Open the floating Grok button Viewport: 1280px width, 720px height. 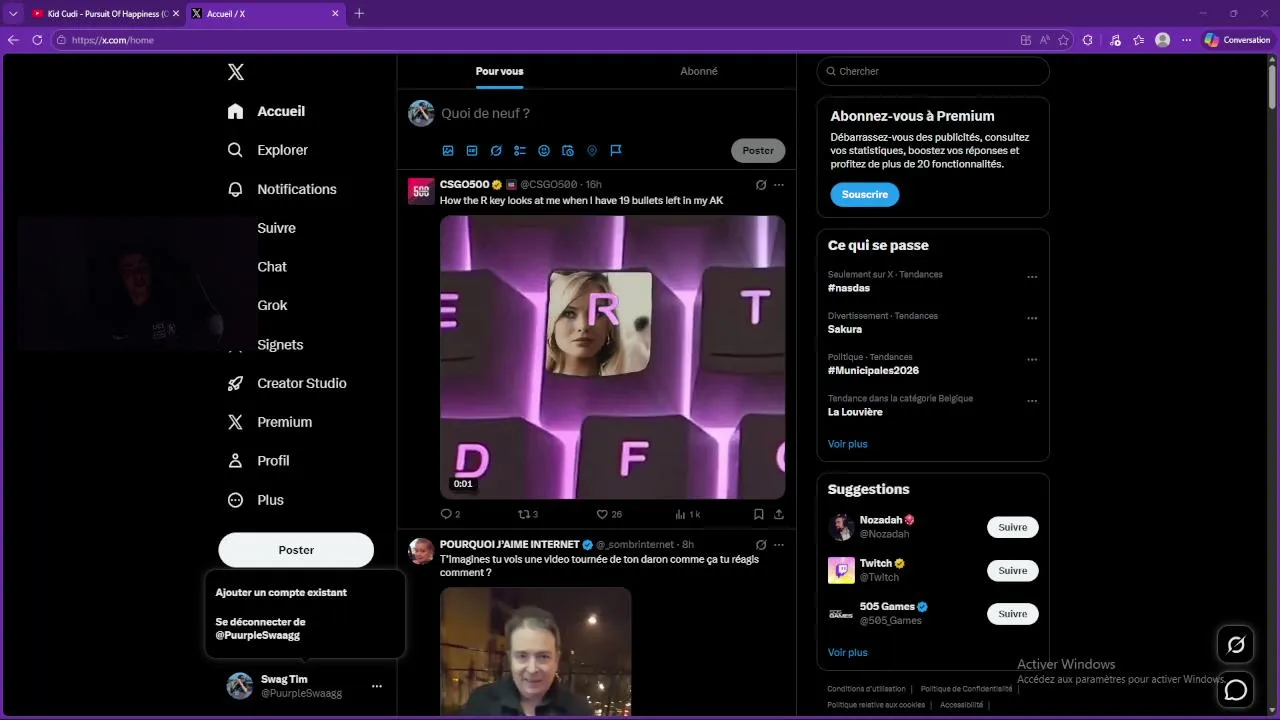point(1236,645)
